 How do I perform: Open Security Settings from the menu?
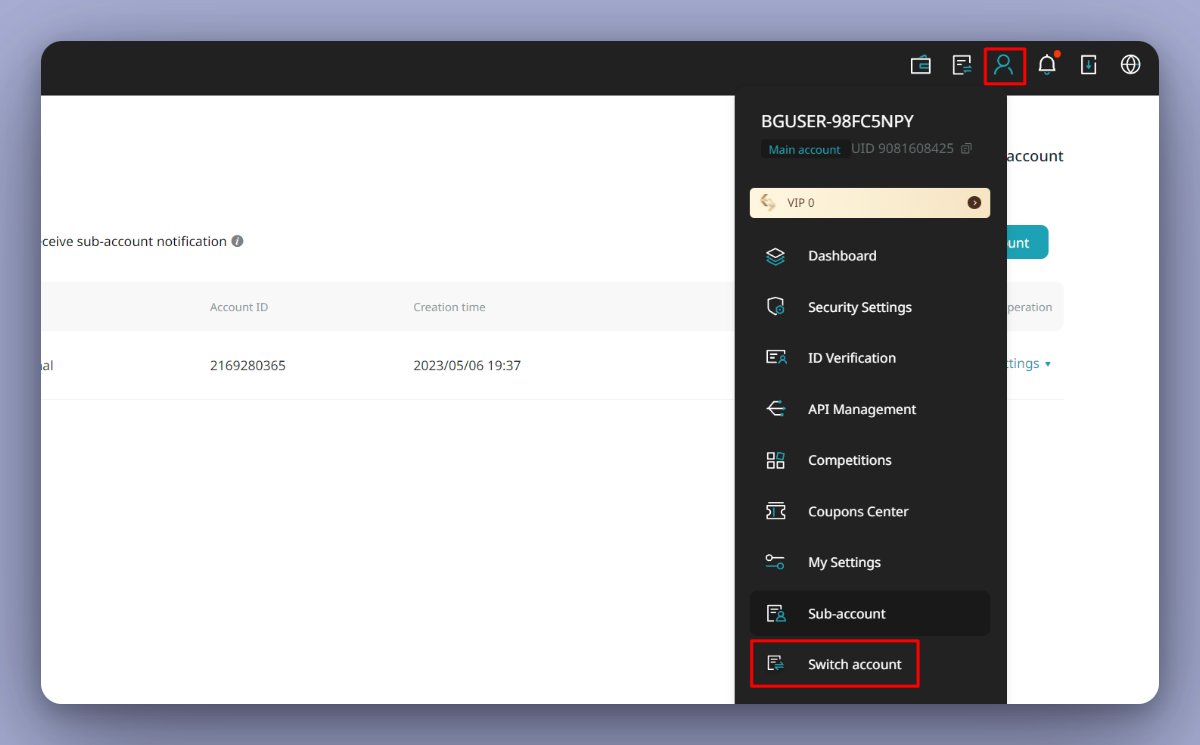coord(859,307)
